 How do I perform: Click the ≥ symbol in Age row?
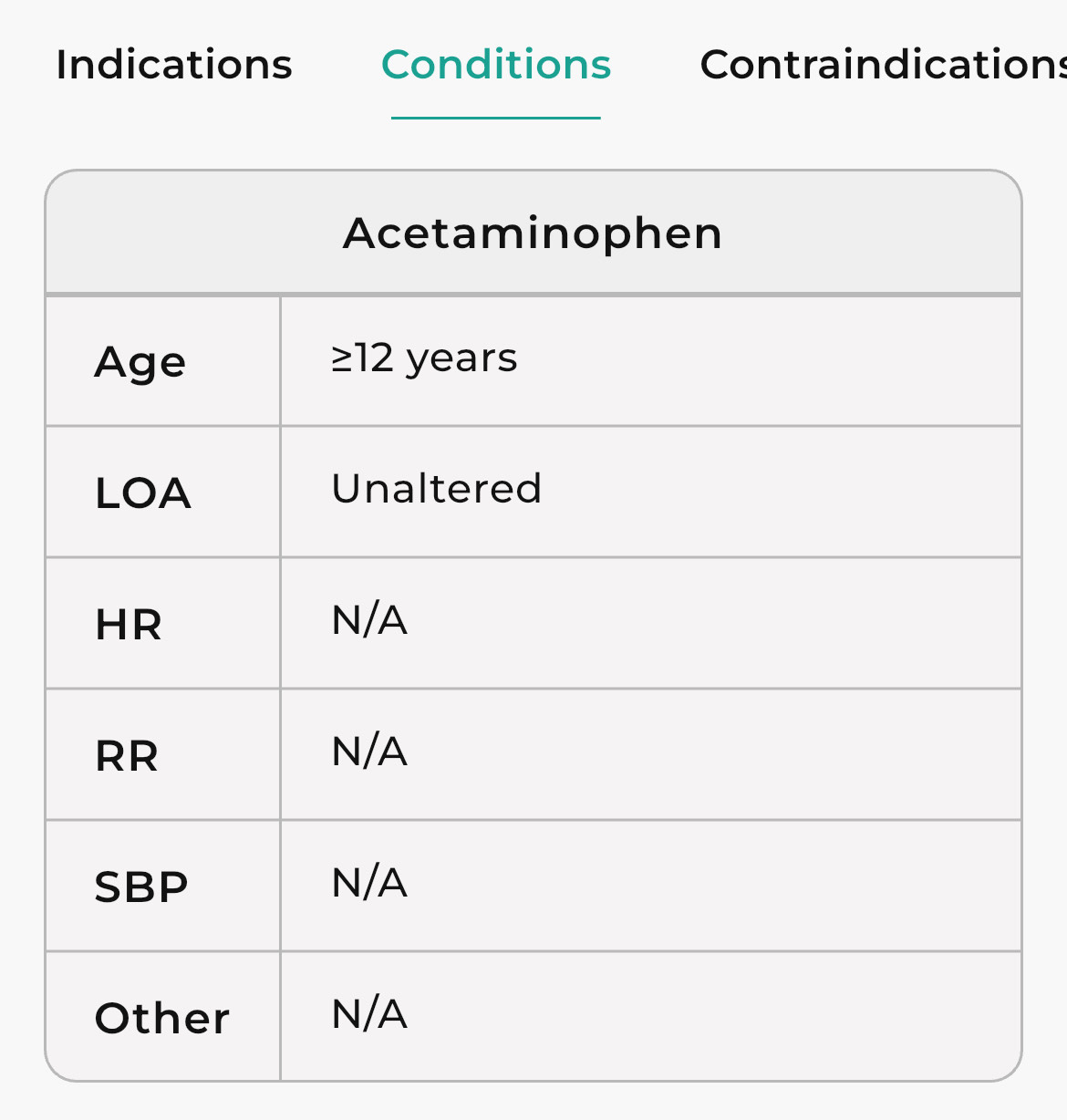(x=341, y=359)
